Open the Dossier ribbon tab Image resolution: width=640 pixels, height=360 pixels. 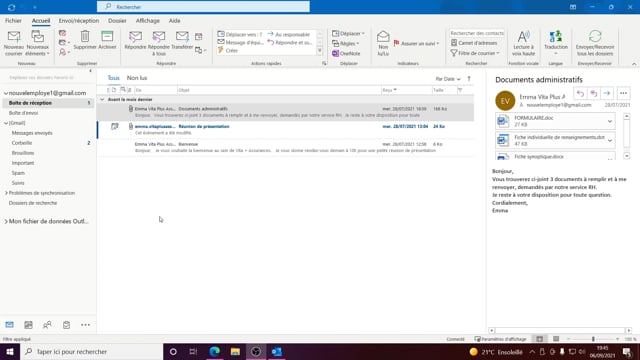(x=117, y=20)
